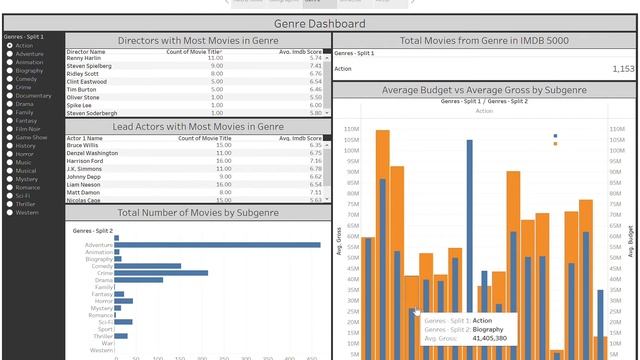Select the Steven Spielberg director row
640x360 pixels.
tap(195, 66)
